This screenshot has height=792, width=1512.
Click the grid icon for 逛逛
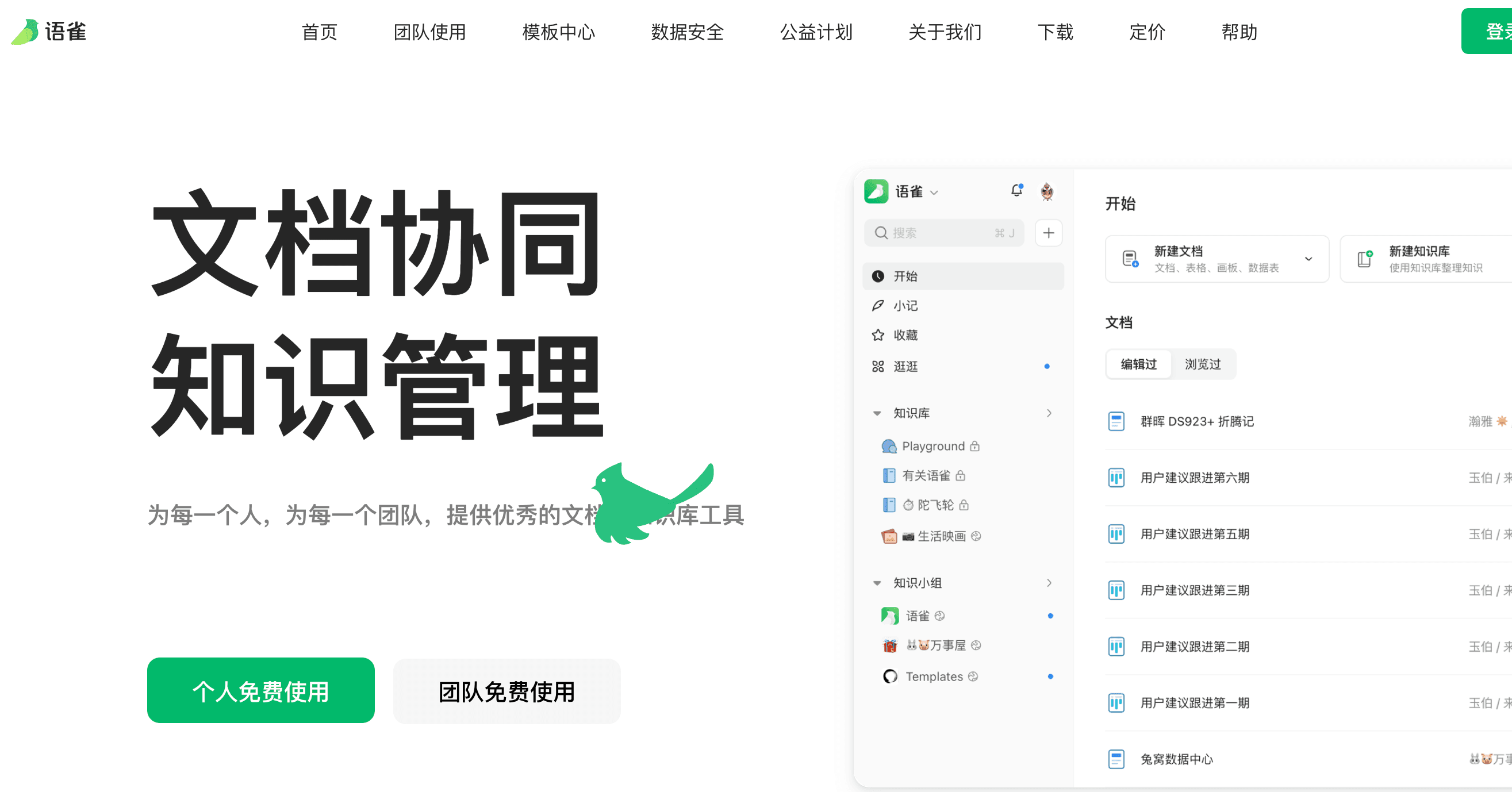[x=878, y=367]
